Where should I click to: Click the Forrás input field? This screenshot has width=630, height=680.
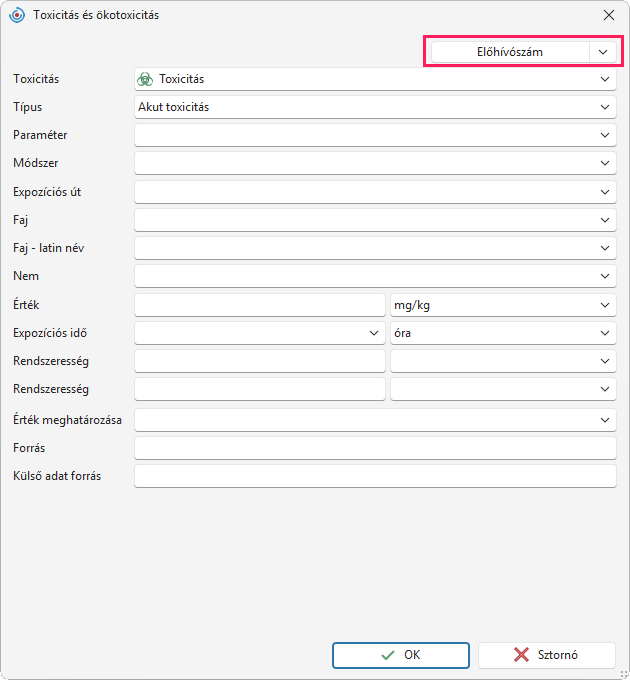point(375,448)
